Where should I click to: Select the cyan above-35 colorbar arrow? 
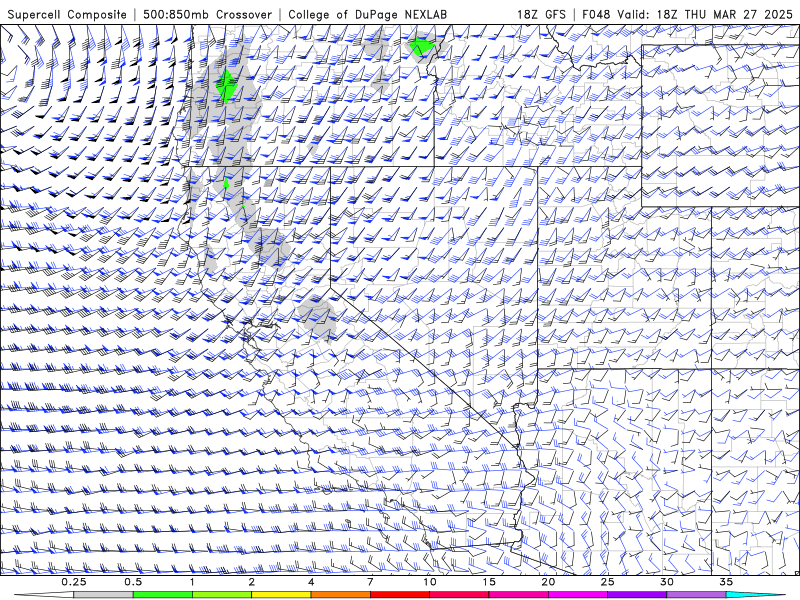(756, 595)
